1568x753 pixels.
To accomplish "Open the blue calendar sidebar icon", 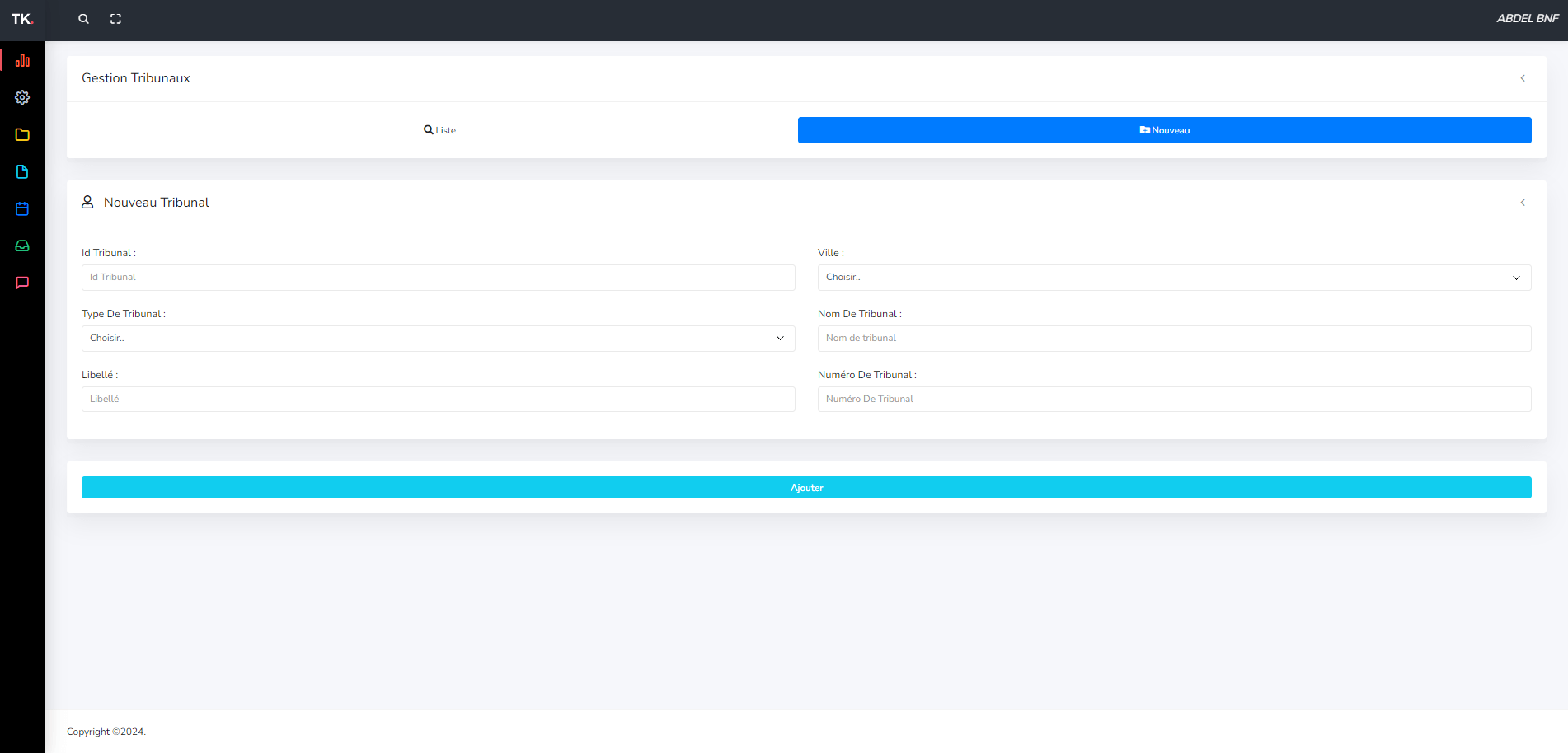I will pos(22,208).
